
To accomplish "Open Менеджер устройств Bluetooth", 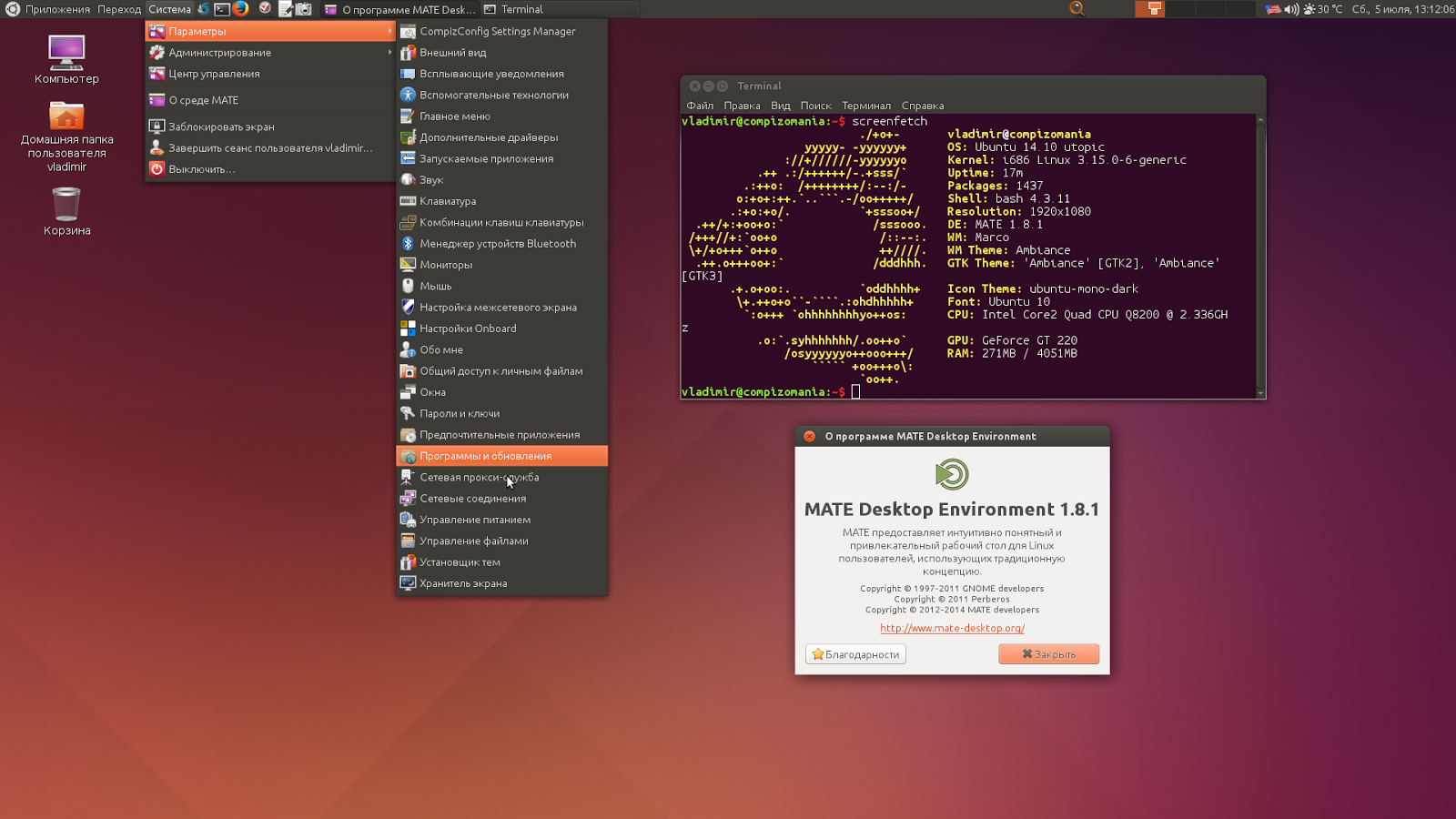I will pyautogui.click(x=498, y=243).
